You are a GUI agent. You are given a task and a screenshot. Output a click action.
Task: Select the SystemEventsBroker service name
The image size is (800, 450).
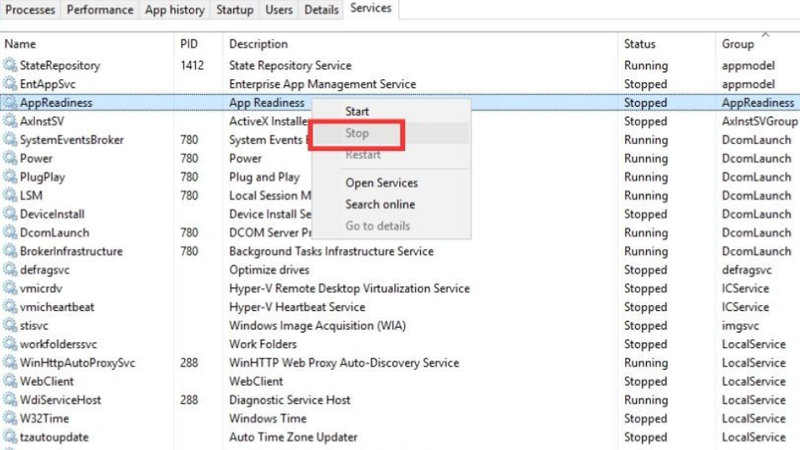[x=71, y=140]
